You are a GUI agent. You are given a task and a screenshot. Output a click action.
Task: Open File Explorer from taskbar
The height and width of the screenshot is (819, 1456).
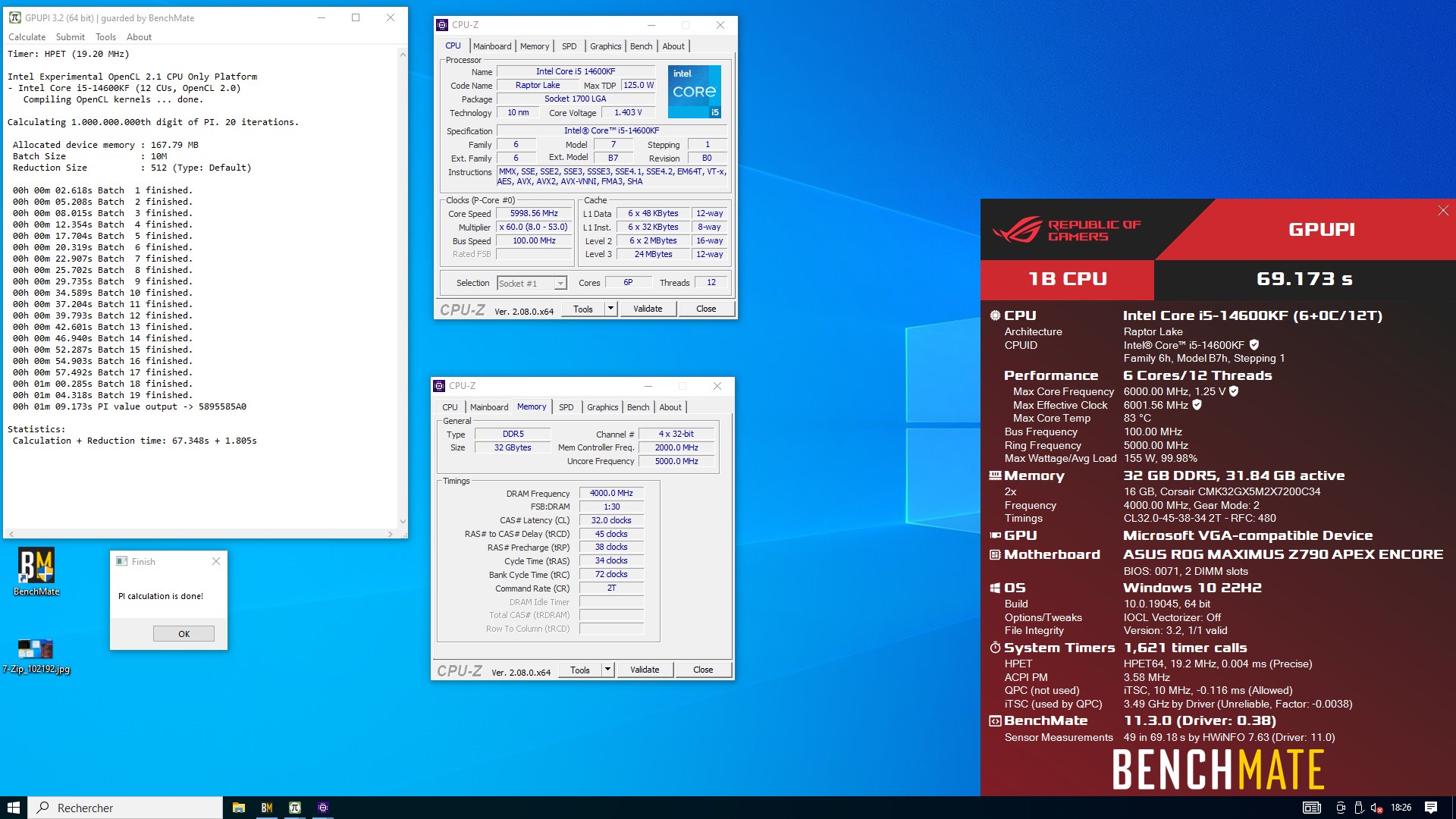point(238,808)
